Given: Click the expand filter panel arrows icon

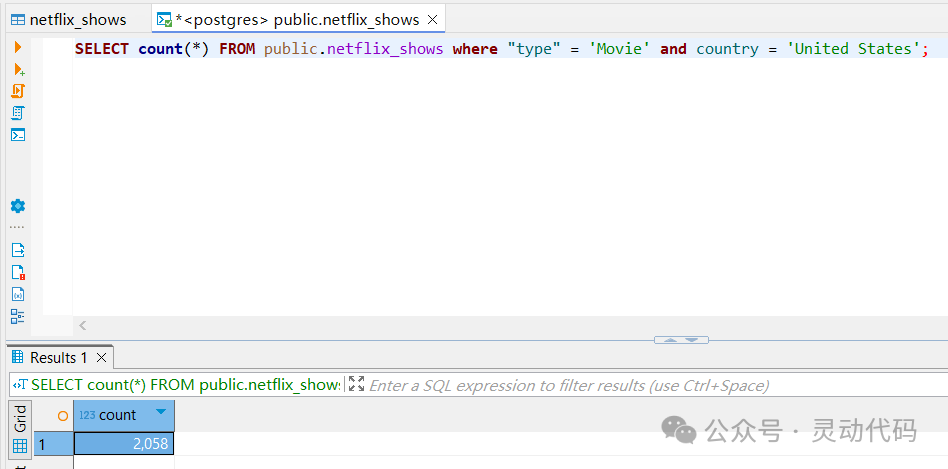Looking at the screenshot, I should (357, 384).
